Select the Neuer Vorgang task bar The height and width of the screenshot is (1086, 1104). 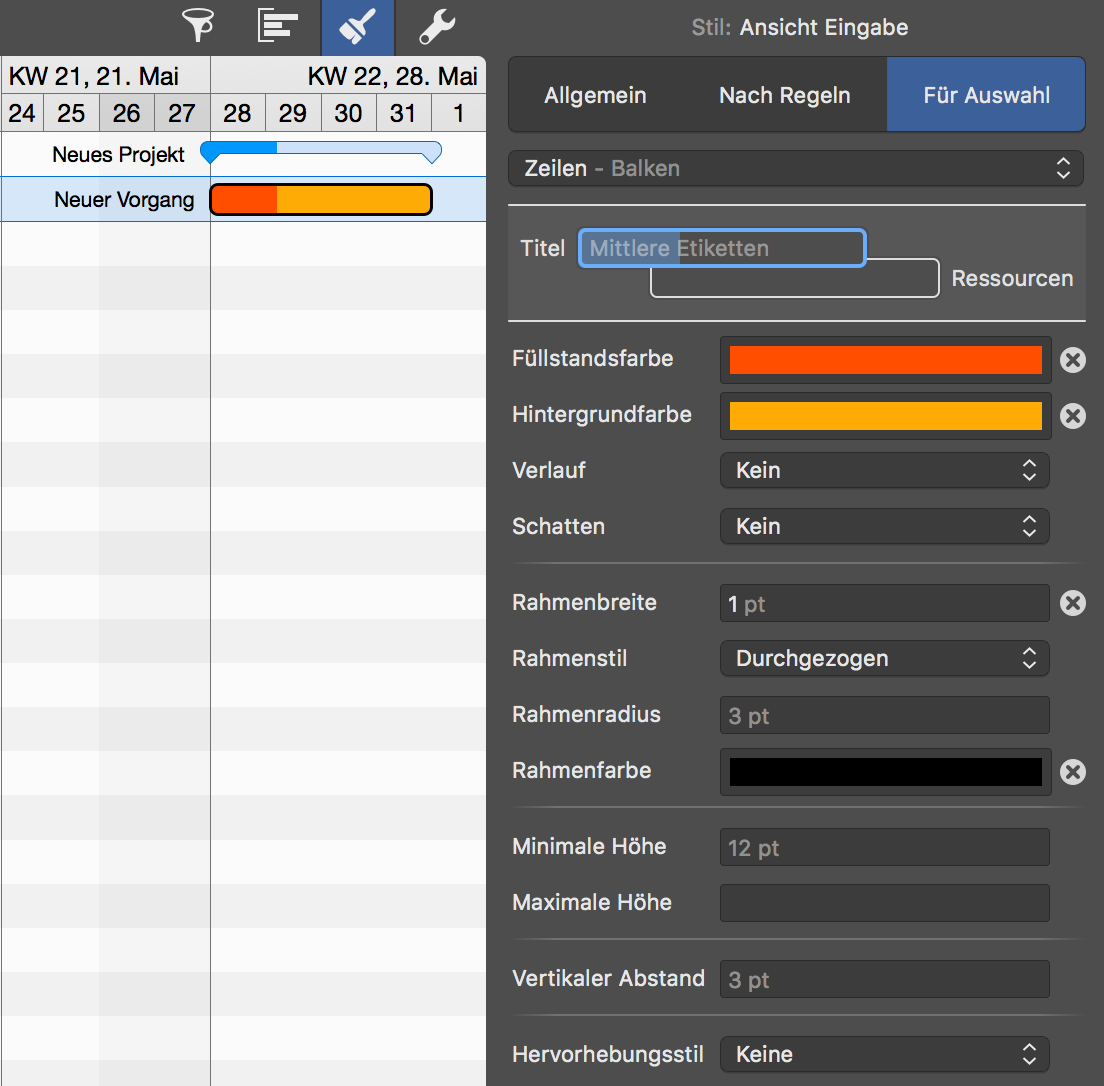[x=321, y=200]
